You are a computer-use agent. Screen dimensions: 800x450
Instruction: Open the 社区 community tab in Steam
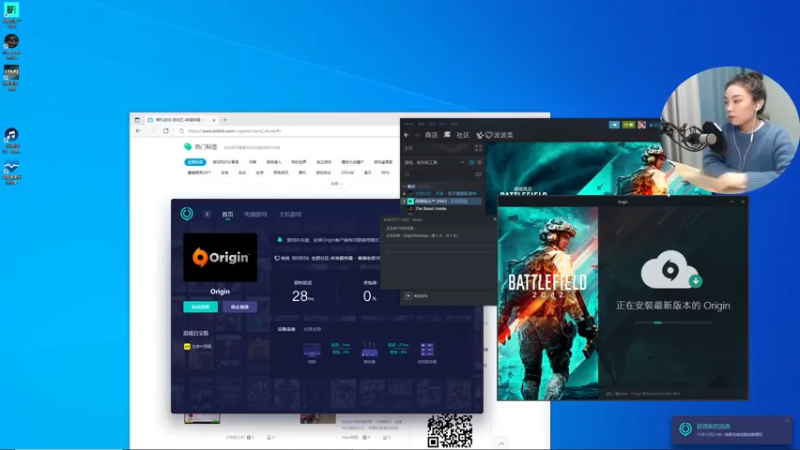click(x=463, y=135)
